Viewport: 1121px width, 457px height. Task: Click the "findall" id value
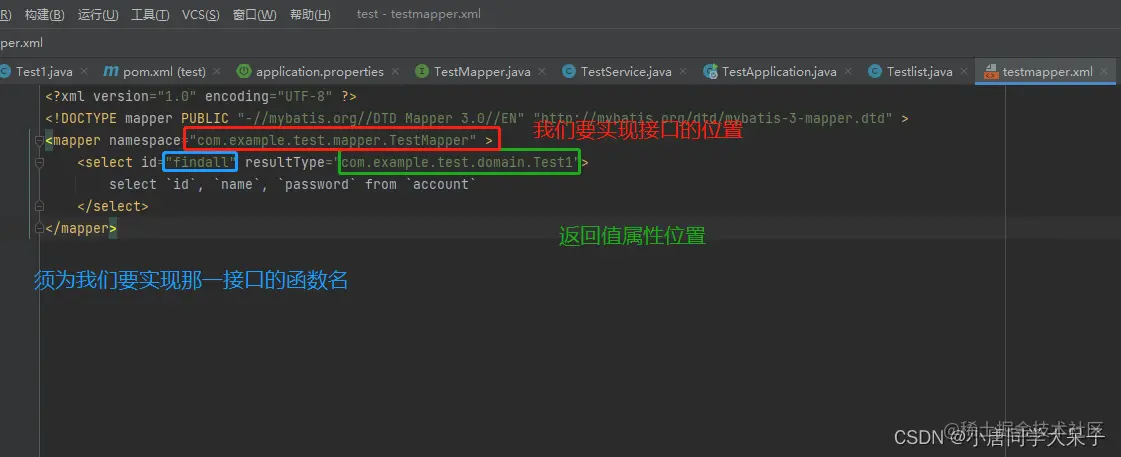click(200, 162)
